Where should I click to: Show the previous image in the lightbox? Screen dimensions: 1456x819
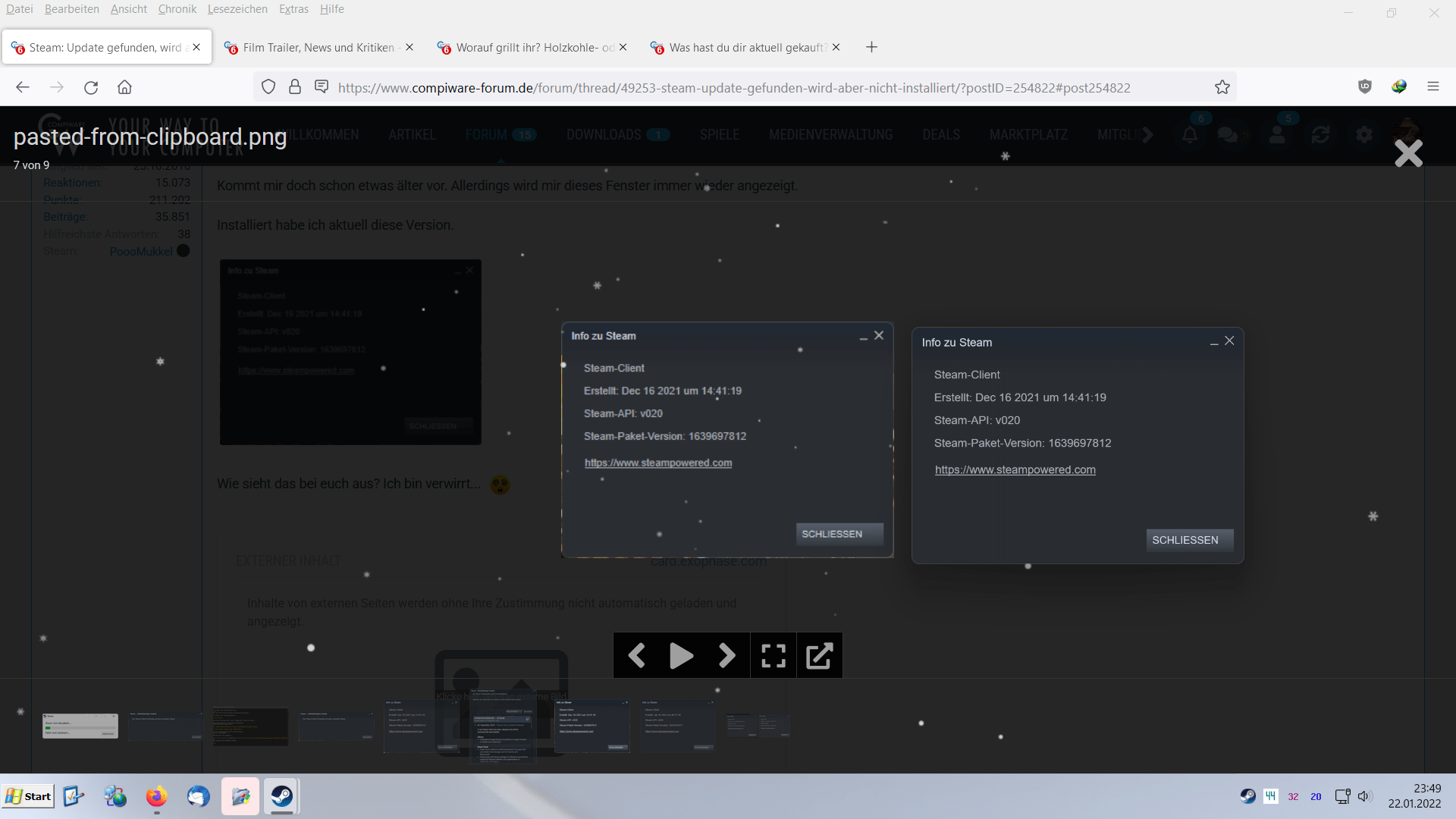click(x=637, y=655)
